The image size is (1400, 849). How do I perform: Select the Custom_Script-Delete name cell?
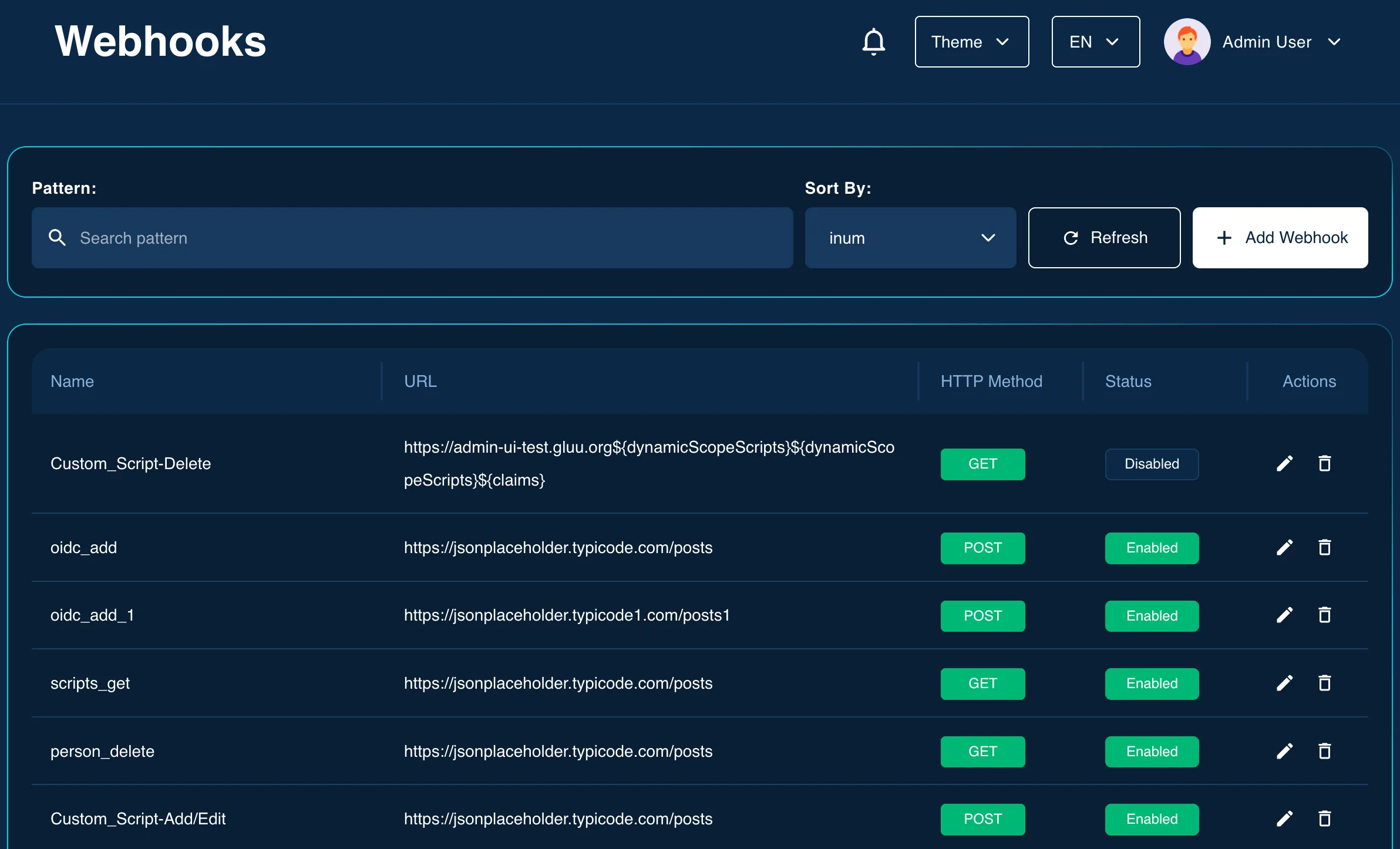[x=130, y=464]
